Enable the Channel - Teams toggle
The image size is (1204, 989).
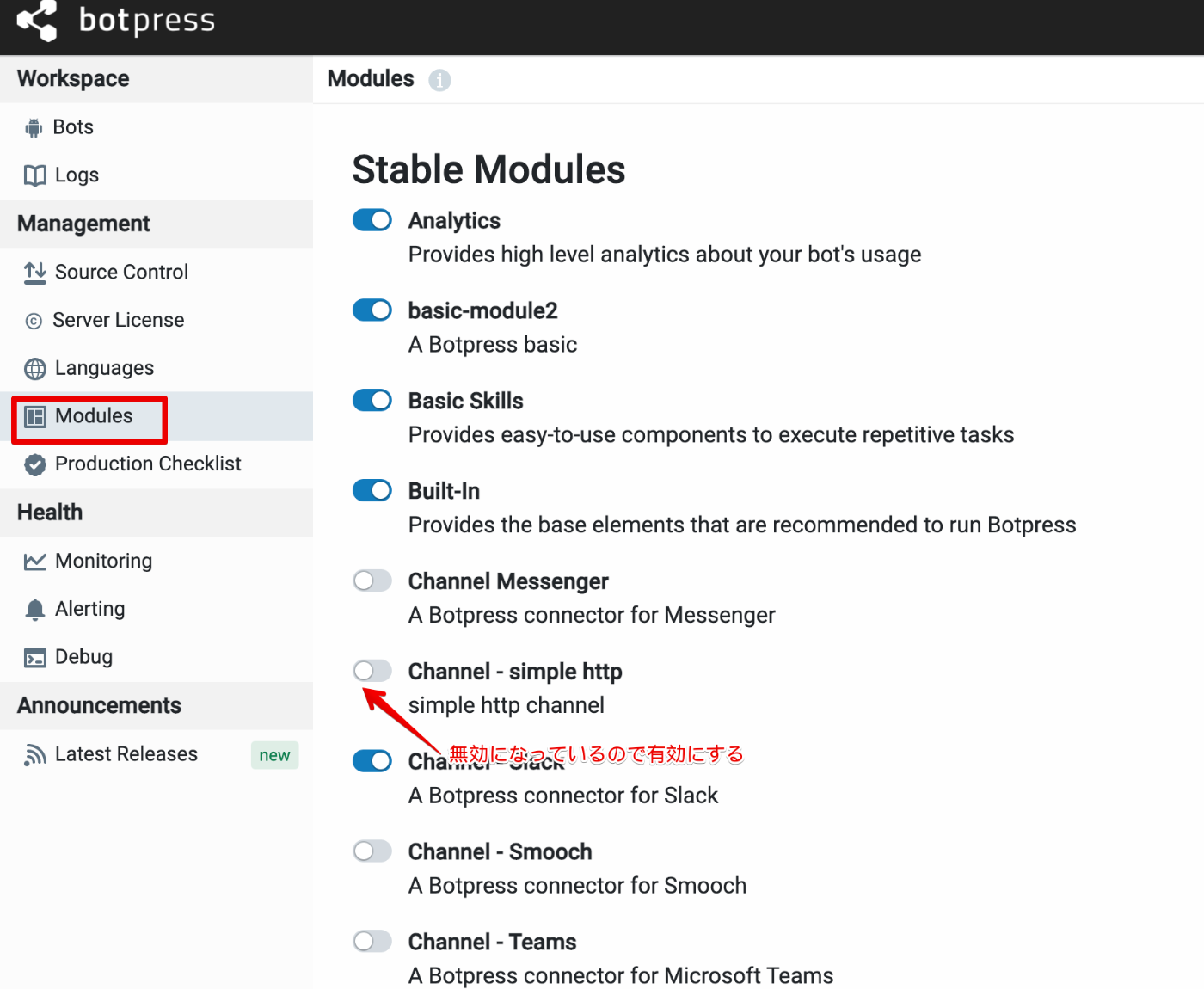click(372, 941)
